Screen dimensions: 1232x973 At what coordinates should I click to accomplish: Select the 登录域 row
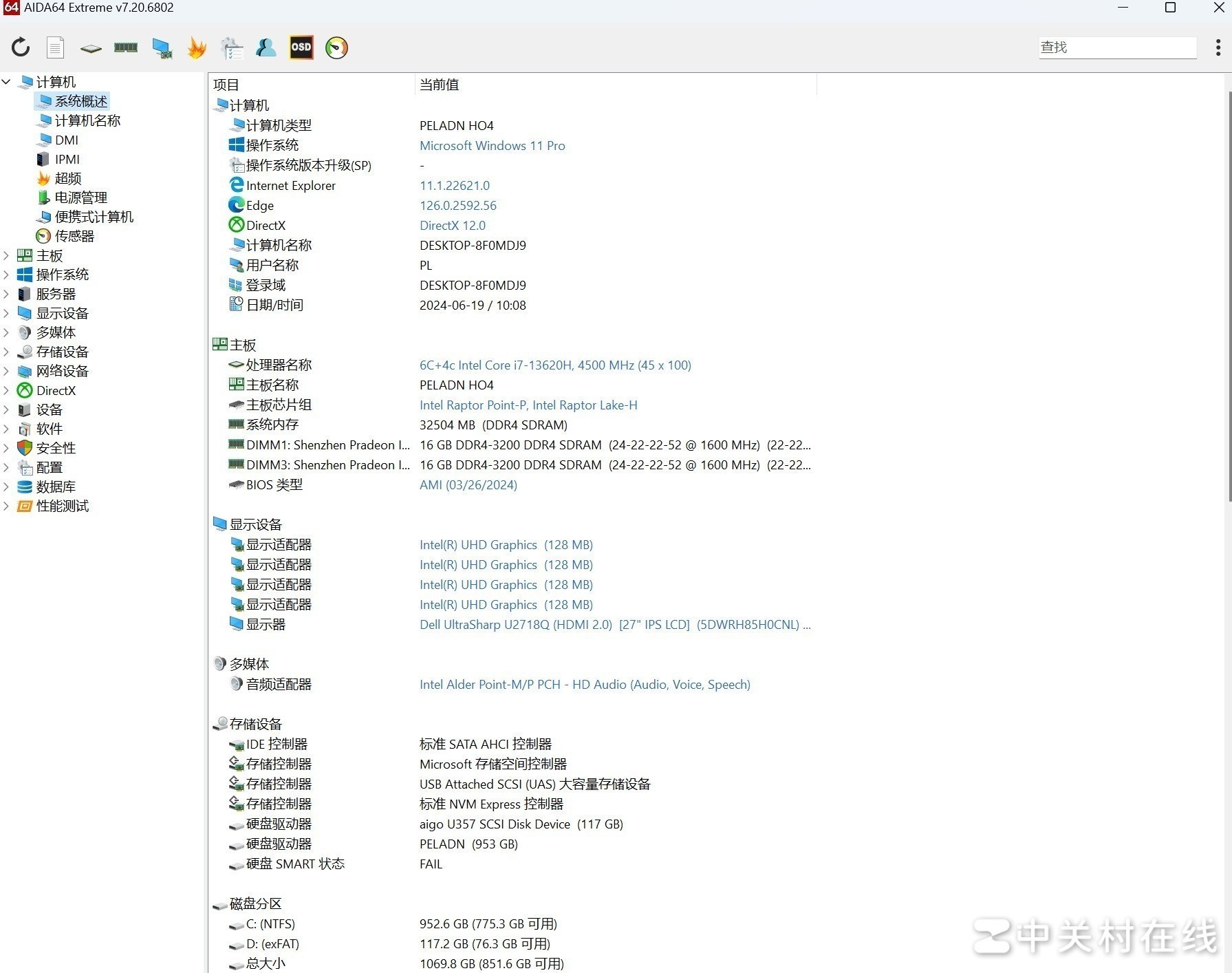click(x=512, y=285)
